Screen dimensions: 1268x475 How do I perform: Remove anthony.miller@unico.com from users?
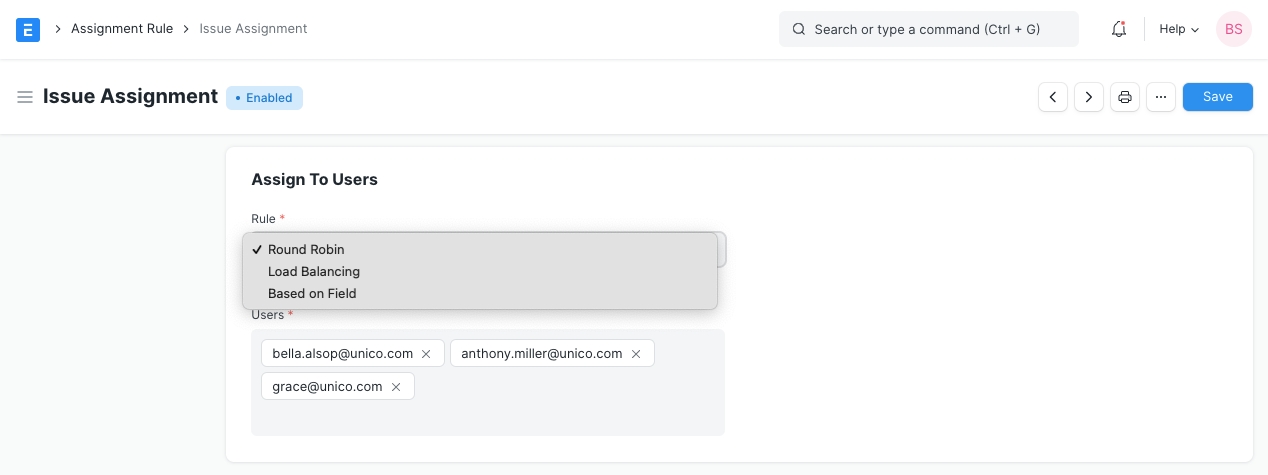636,354
